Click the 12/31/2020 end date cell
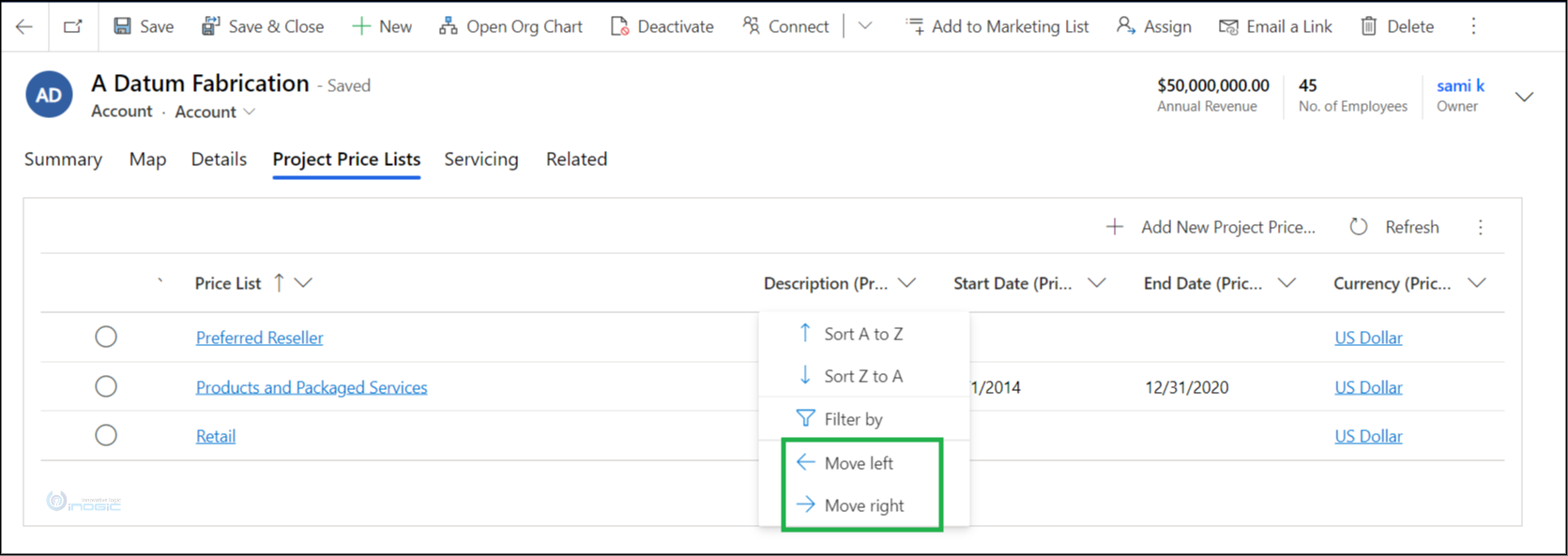This screenshot has width=1568, height=556. click(1187, 387)
